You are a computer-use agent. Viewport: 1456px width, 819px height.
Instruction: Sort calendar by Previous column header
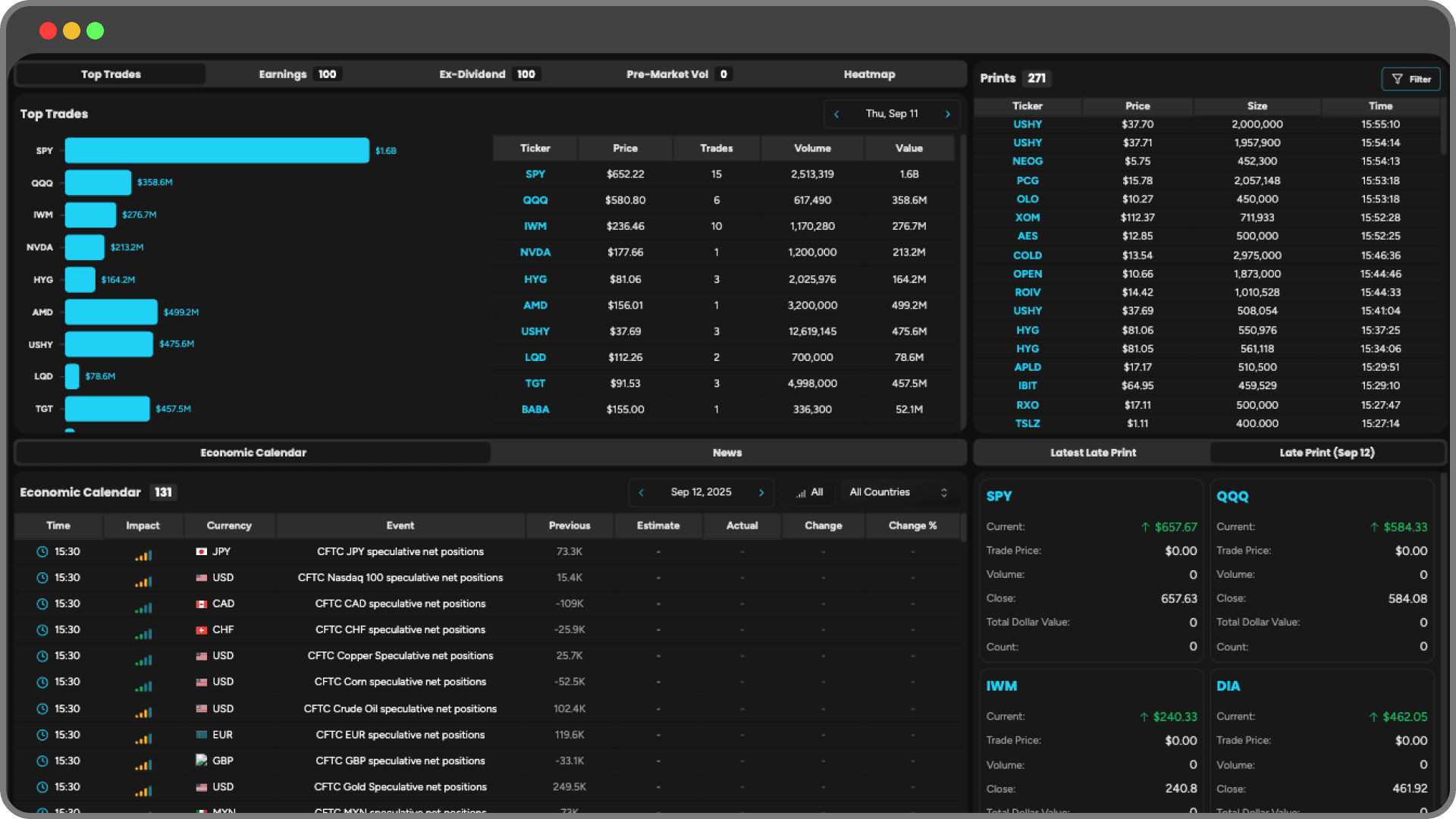(x=570, y=526)
